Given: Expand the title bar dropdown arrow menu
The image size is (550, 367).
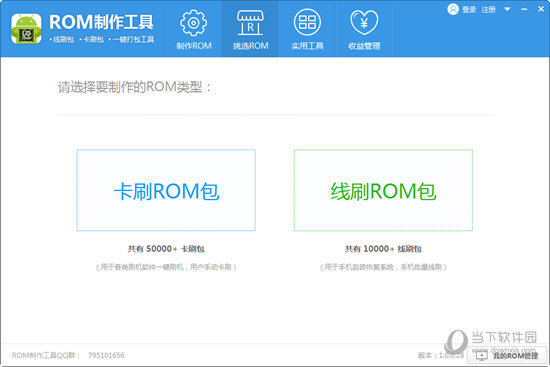Looking at the screenshot, I should point(507,9).
